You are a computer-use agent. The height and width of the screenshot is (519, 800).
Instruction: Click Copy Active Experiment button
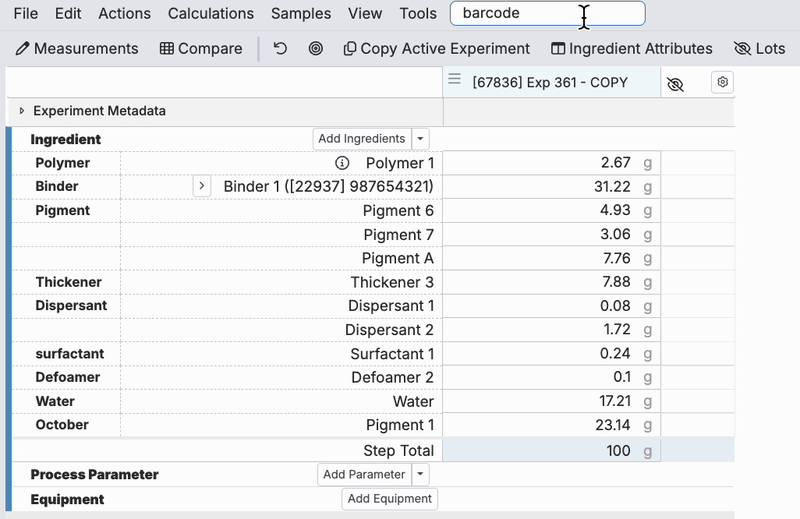coord(437,48)
